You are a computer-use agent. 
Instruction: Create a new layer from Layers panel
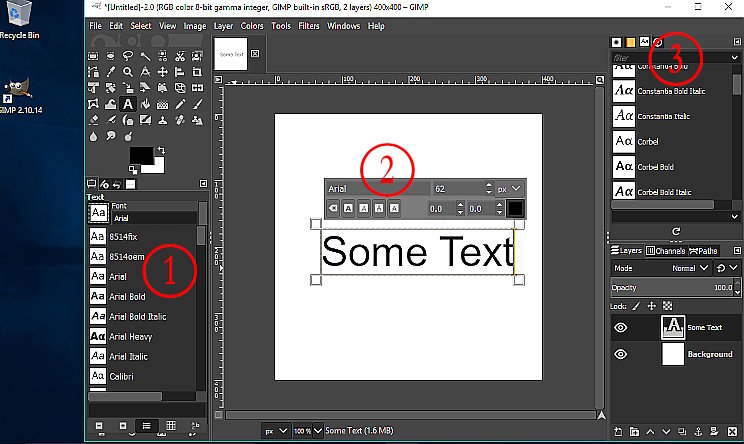coord(617,432)
